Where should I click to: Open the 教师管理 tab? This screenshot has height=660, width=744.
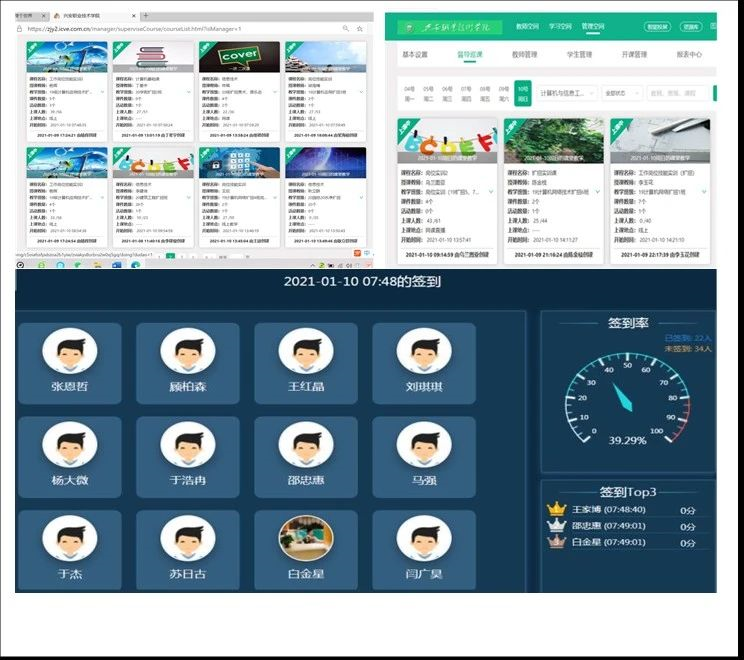pyautogui.click(x=524, y=55)
